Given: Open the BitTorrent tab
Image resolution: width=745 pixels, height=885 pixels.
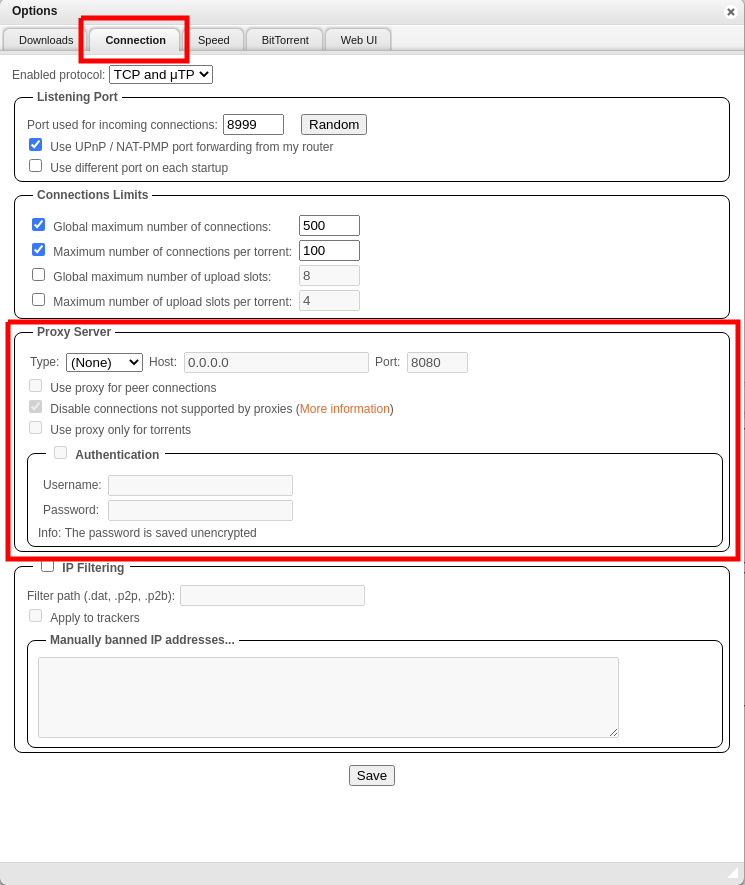Looking at the screenshot, I should pos(285,40).
